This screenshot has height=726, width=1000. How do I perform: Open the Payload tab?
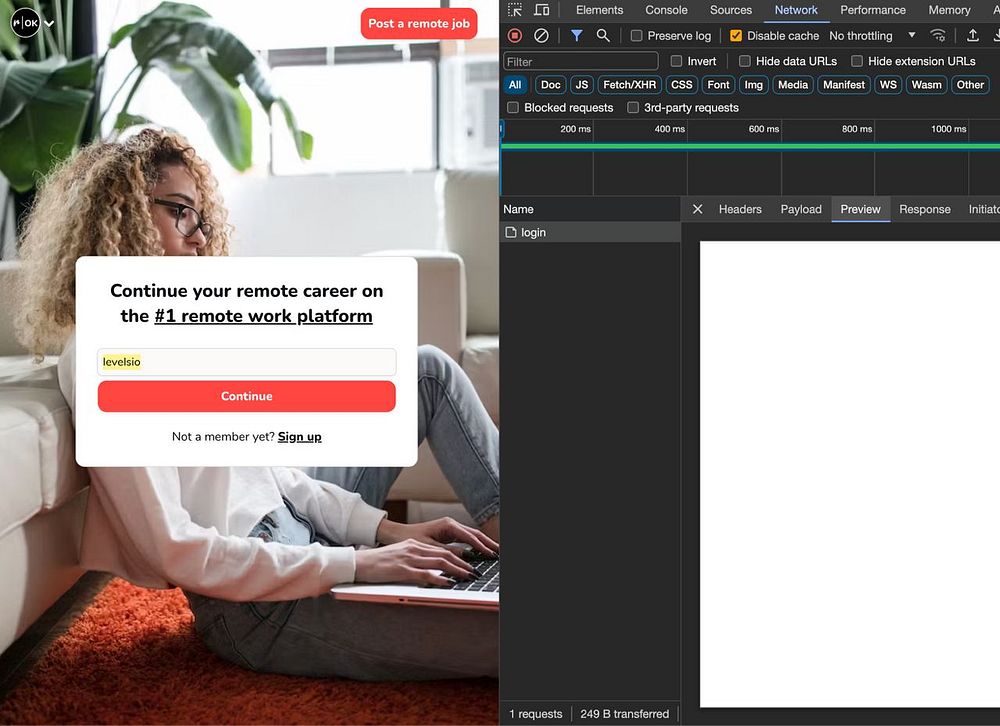click(x=801, y=209)
